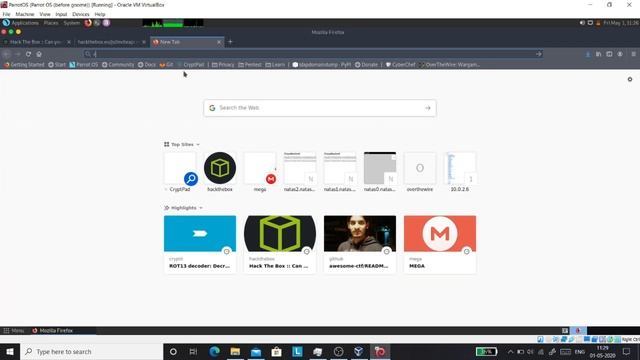Open VirtualBox Input menu
640x360 pixels.
[x=61, y=14]
